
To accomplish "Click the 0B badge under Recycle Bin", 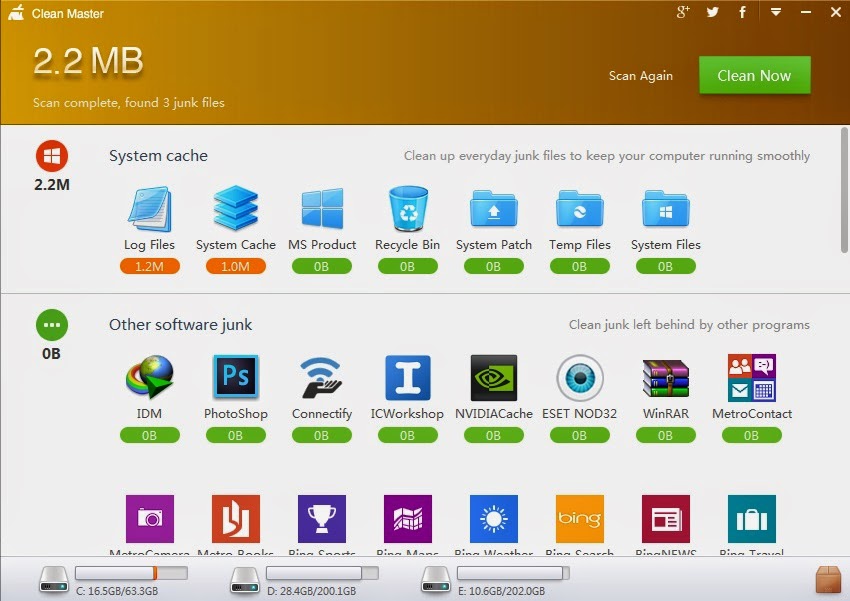I will (408, 266).
